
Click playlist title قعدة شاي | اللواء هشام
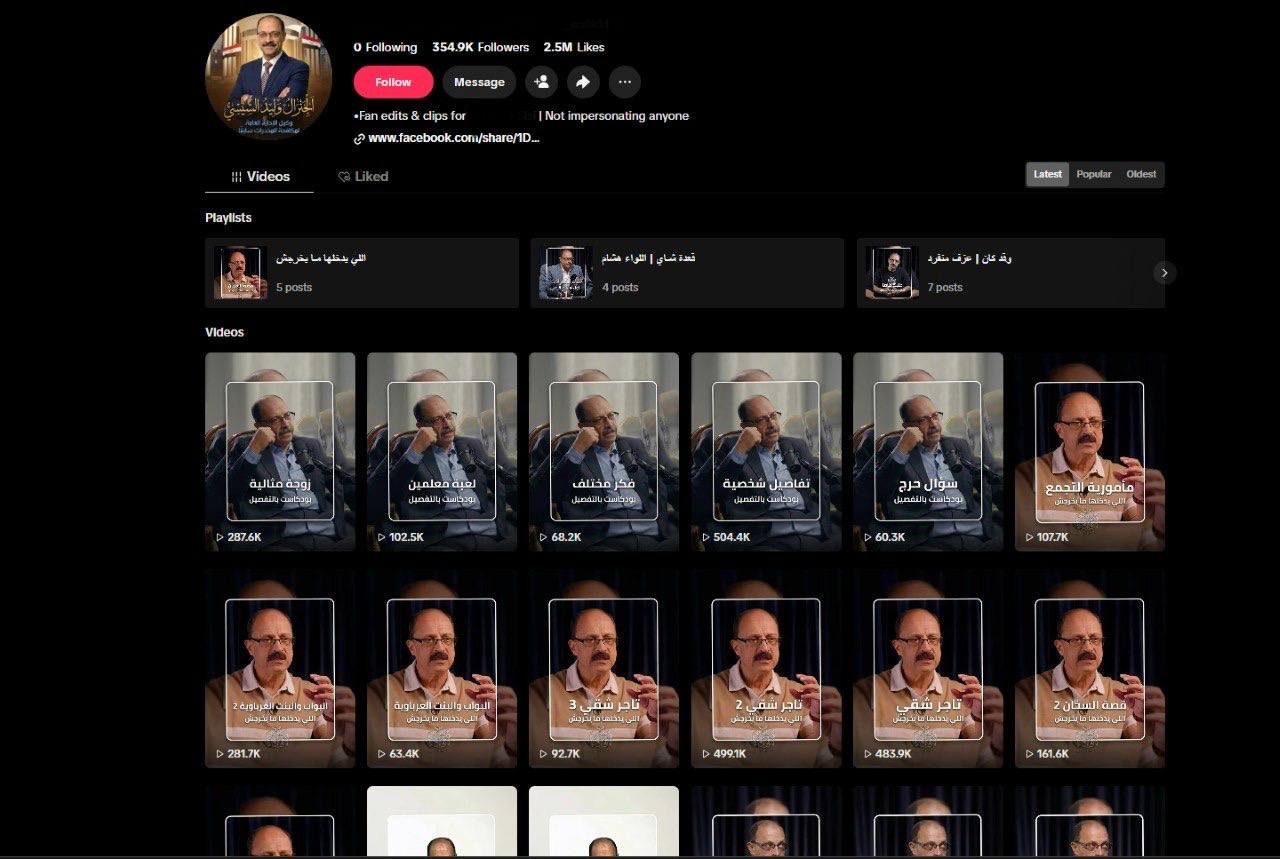[648, 258]
